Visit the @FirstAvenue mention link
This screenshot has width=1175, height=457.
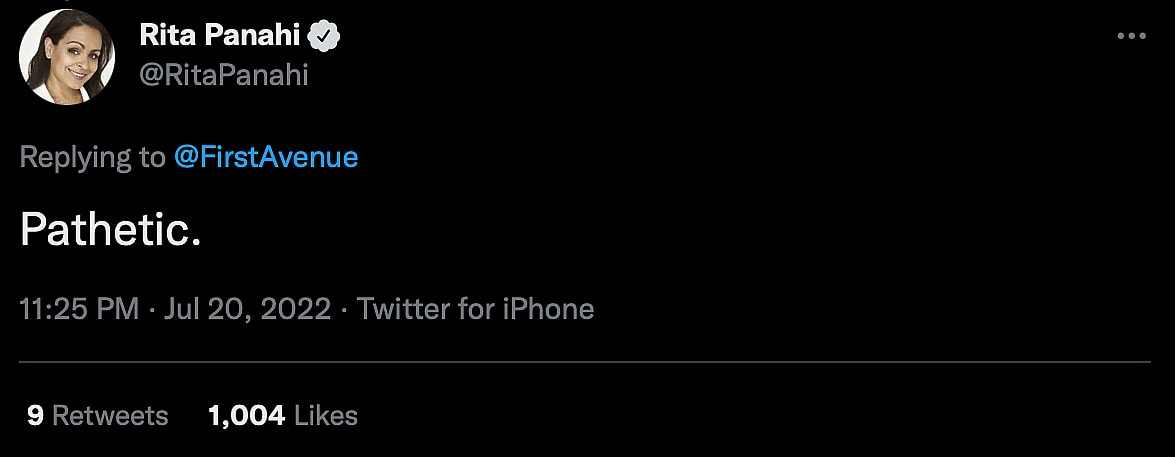click(266, 157)
